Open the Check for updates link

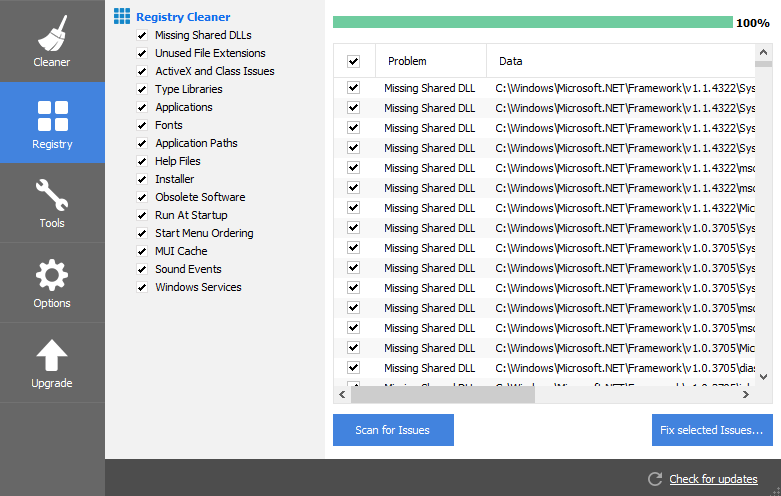pos(713,479)
